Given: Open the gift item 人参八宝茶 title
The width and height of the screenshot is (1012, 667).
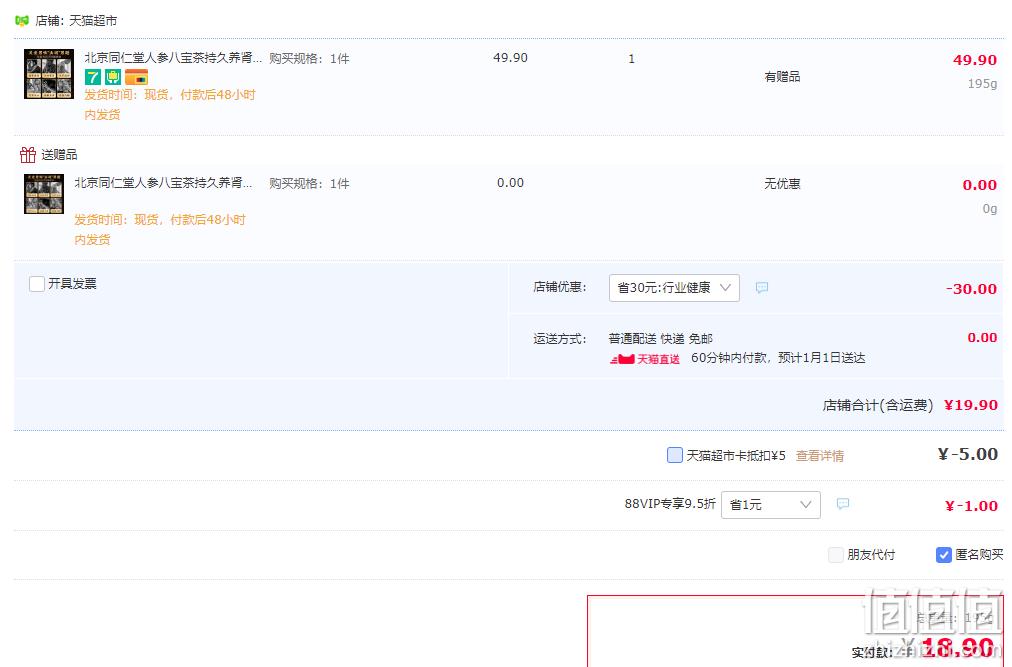Looking at the screenshot, I should tap(163, 183).
